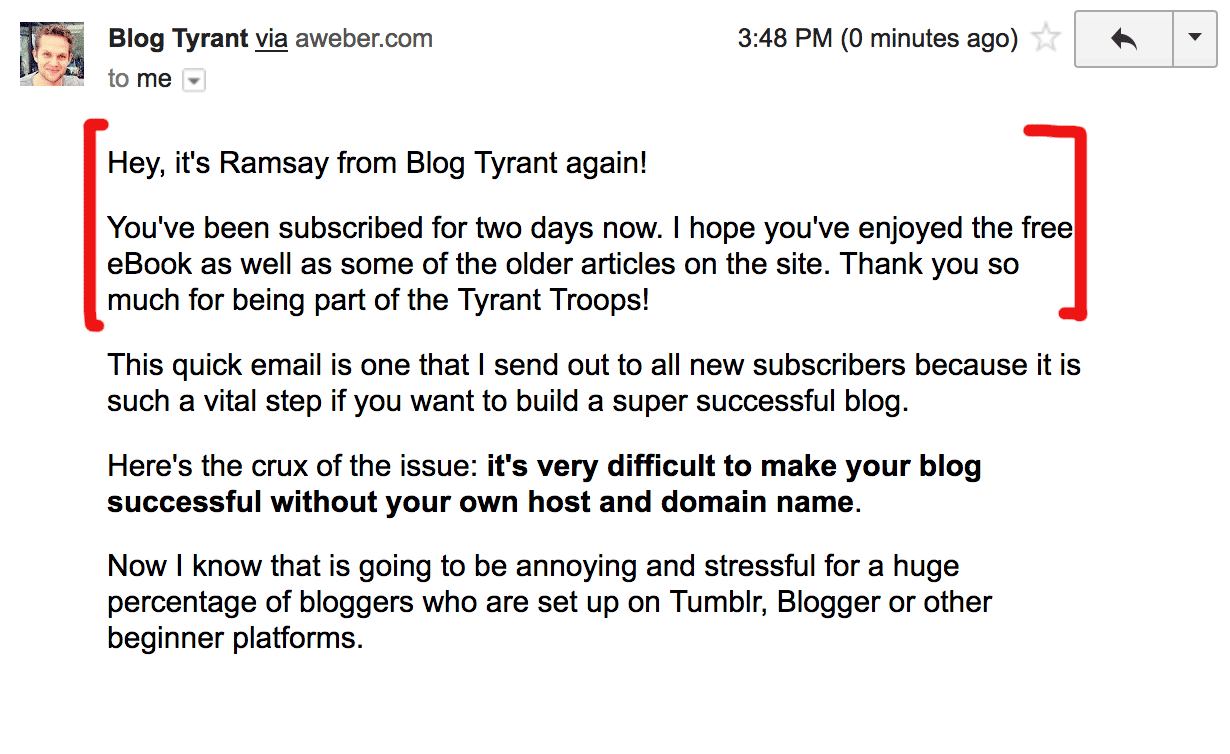
Task: Open the more options arrow beside reply
Action: 1194,39
